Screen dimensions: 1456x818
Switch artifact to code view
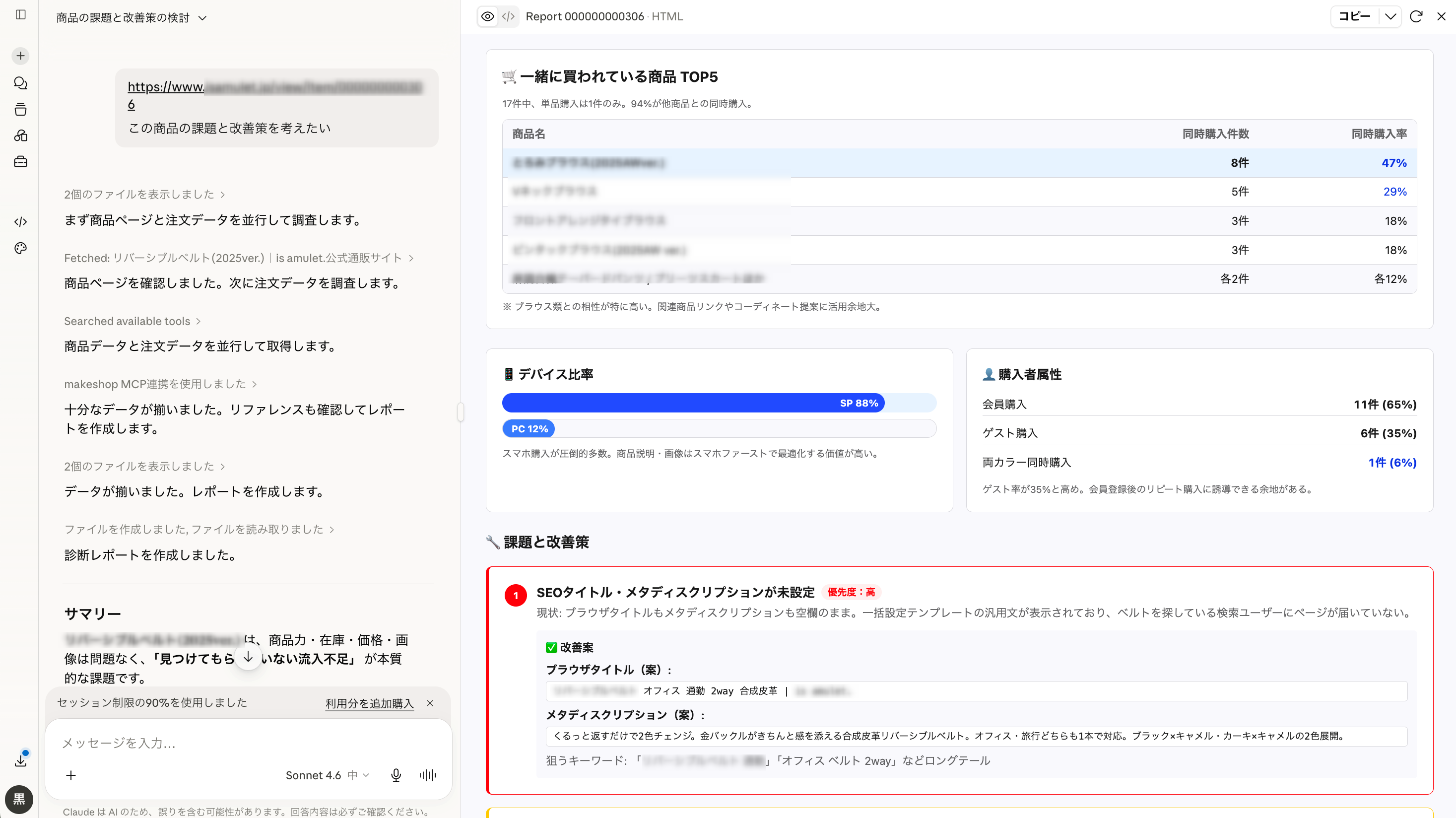point(508,16)
